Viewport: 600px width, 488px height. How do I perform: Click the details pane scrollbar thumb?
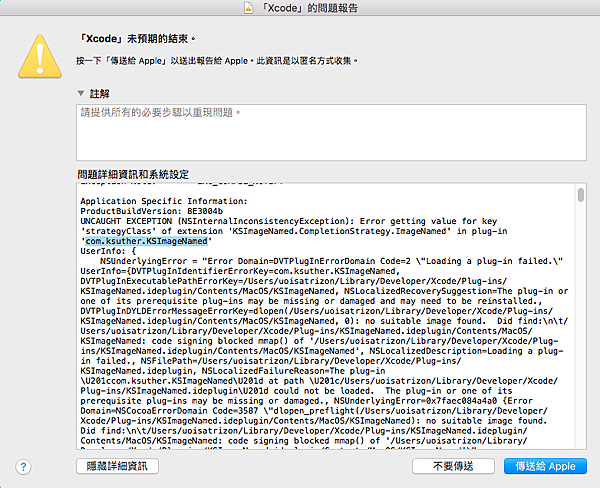(x=581, y=195)
